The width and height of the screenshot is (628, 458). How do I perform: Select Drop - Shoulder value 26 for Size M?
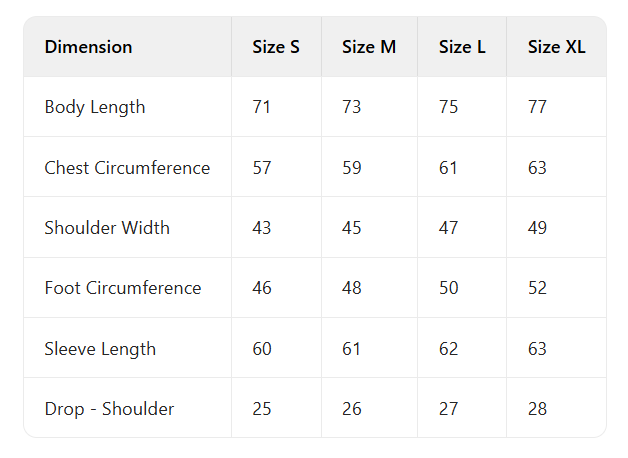click(351, 409)
